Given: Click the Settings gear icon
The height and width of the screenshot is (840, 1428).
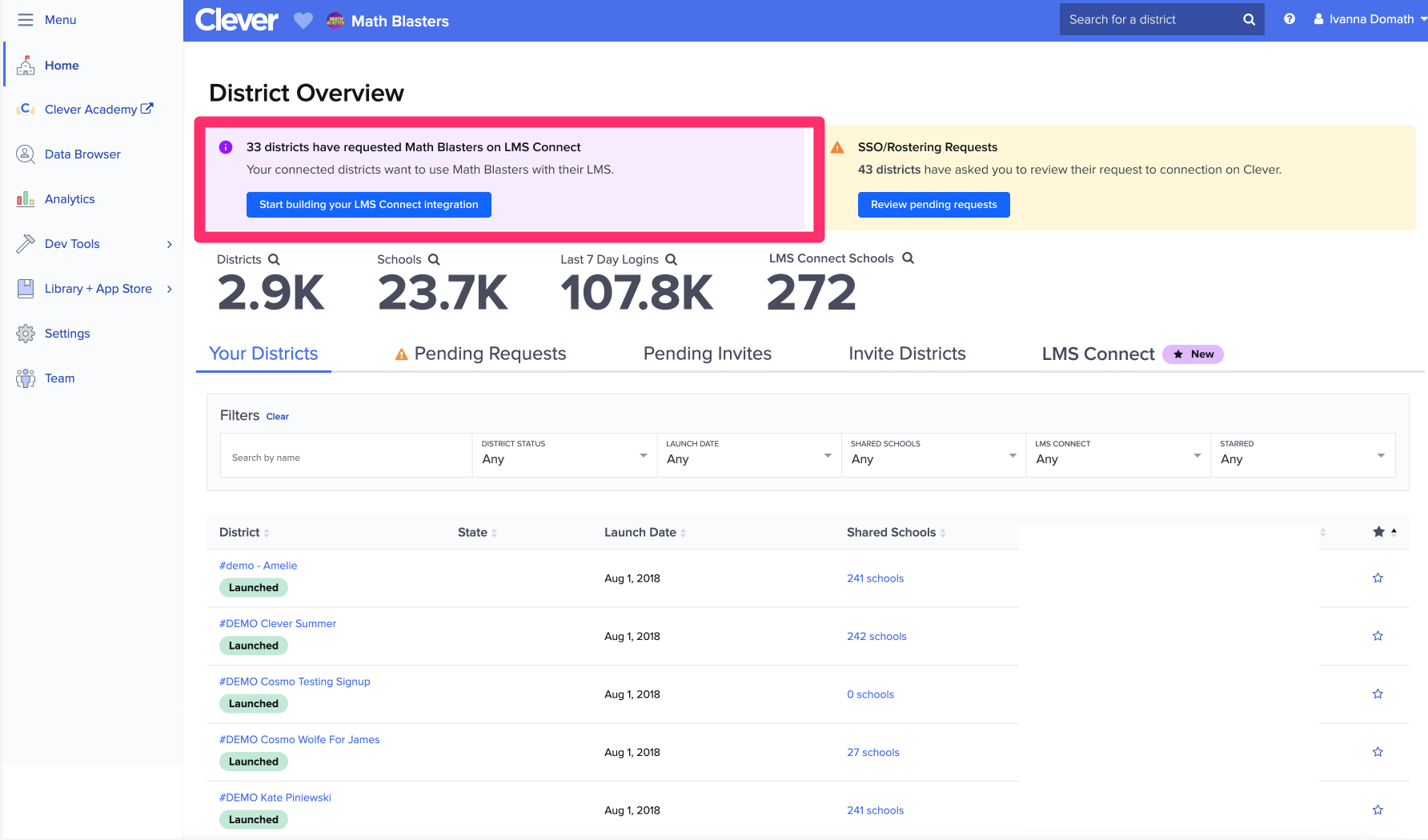Looking at the screenshot, I should point(25,333).
